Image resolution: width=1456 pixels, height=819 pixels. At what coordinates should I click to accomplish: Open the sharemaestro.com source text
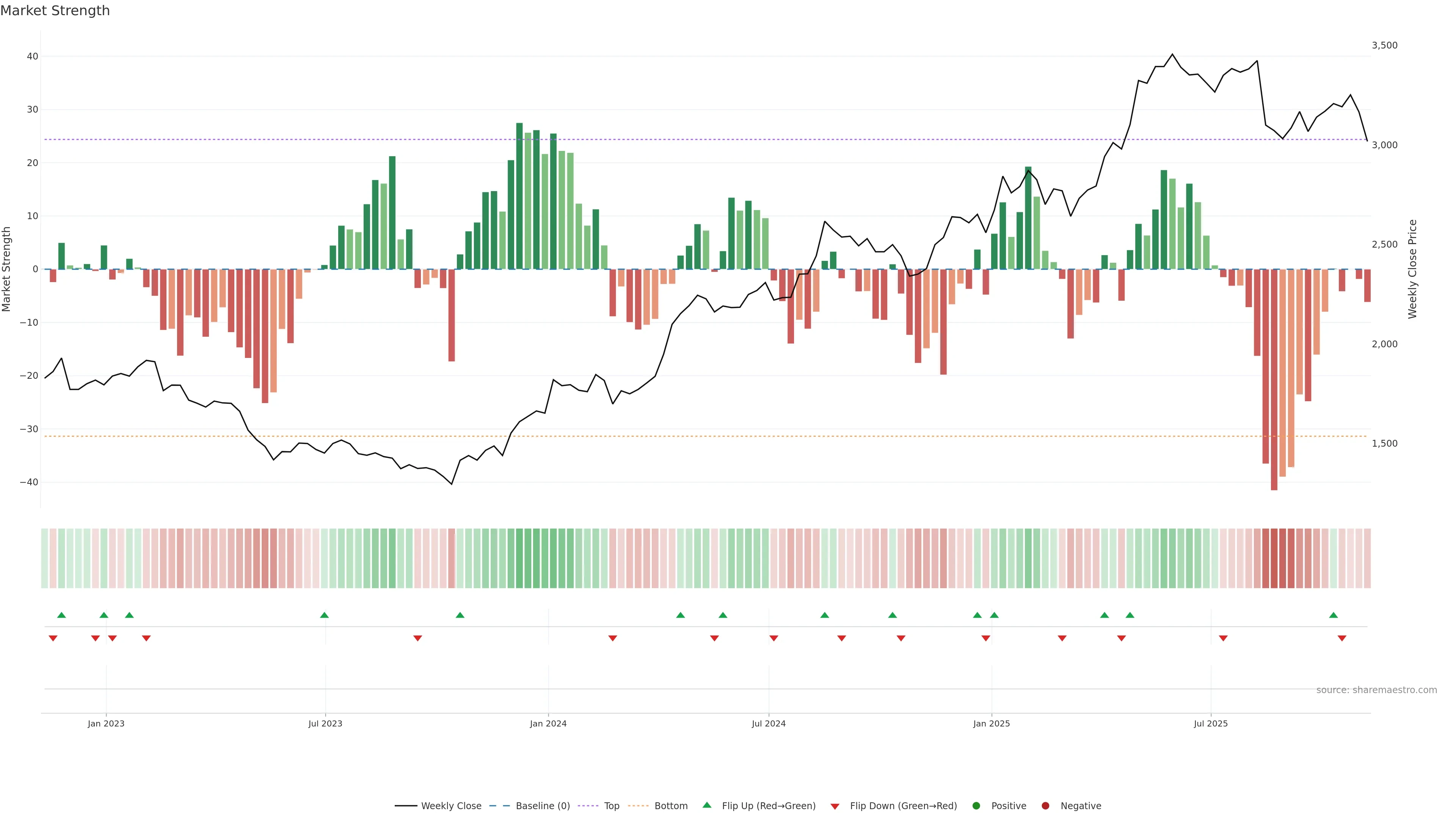(x=1376, y=690)
